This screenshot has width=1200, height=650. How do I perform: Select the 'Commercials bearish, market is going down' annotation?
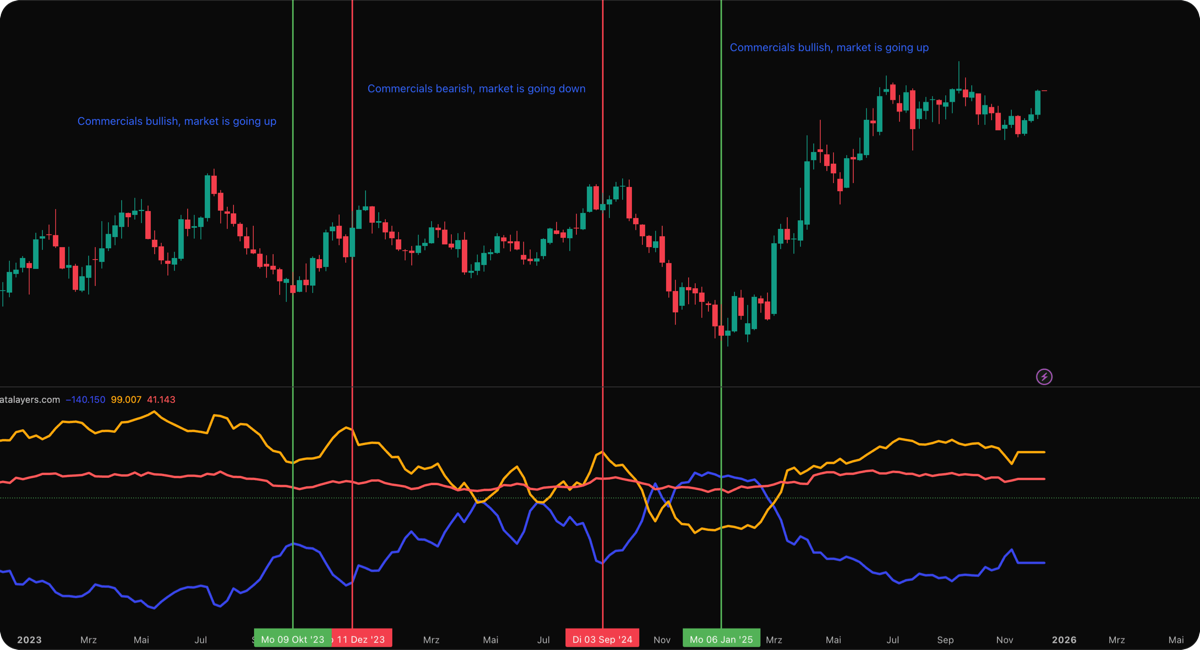pyautogui.click(x=476, y=88)
